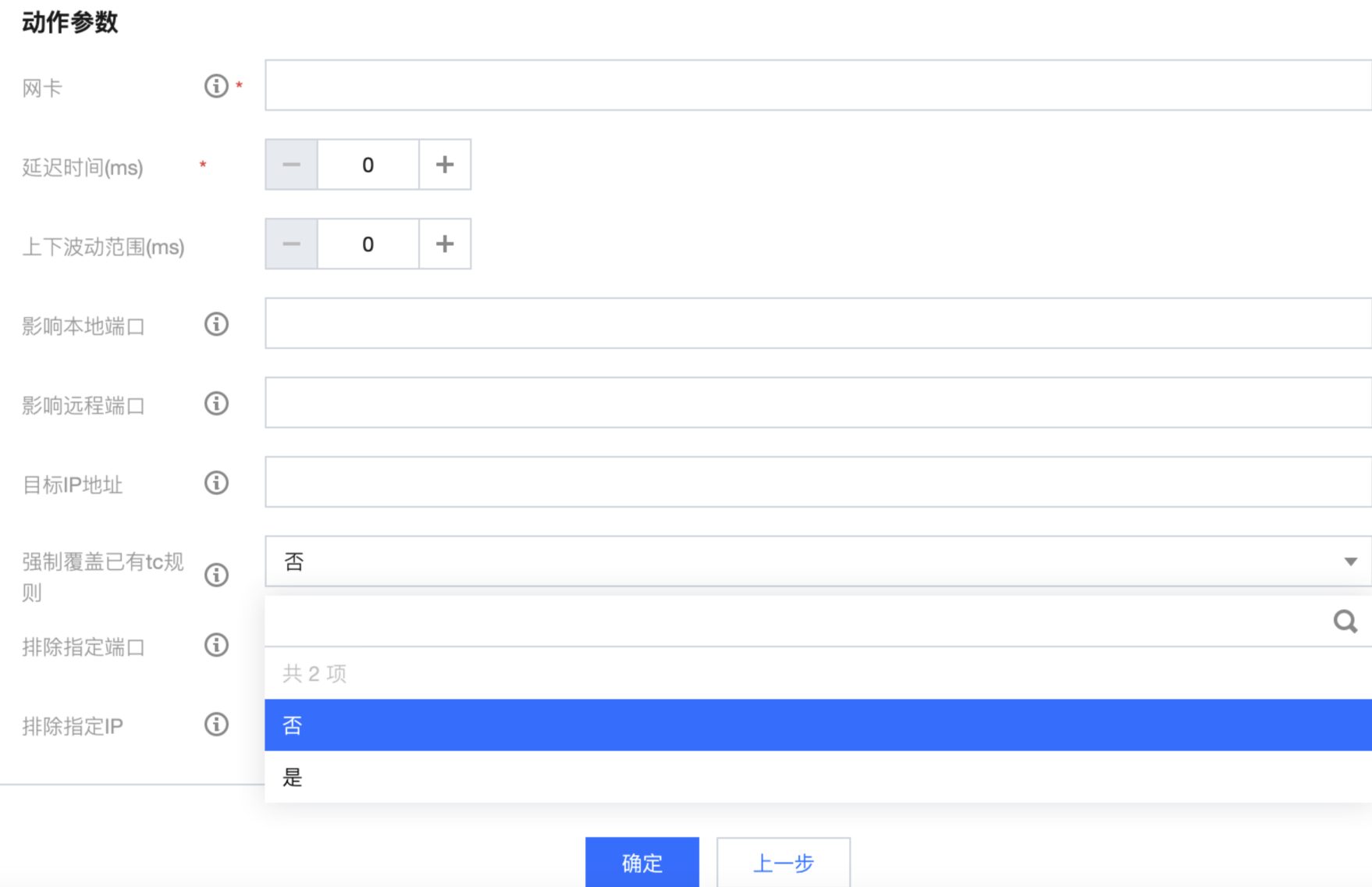The height and width of the screenshot is (887, 1372).
Task: Focus the dropdown search input box
Action: [796, 622]
